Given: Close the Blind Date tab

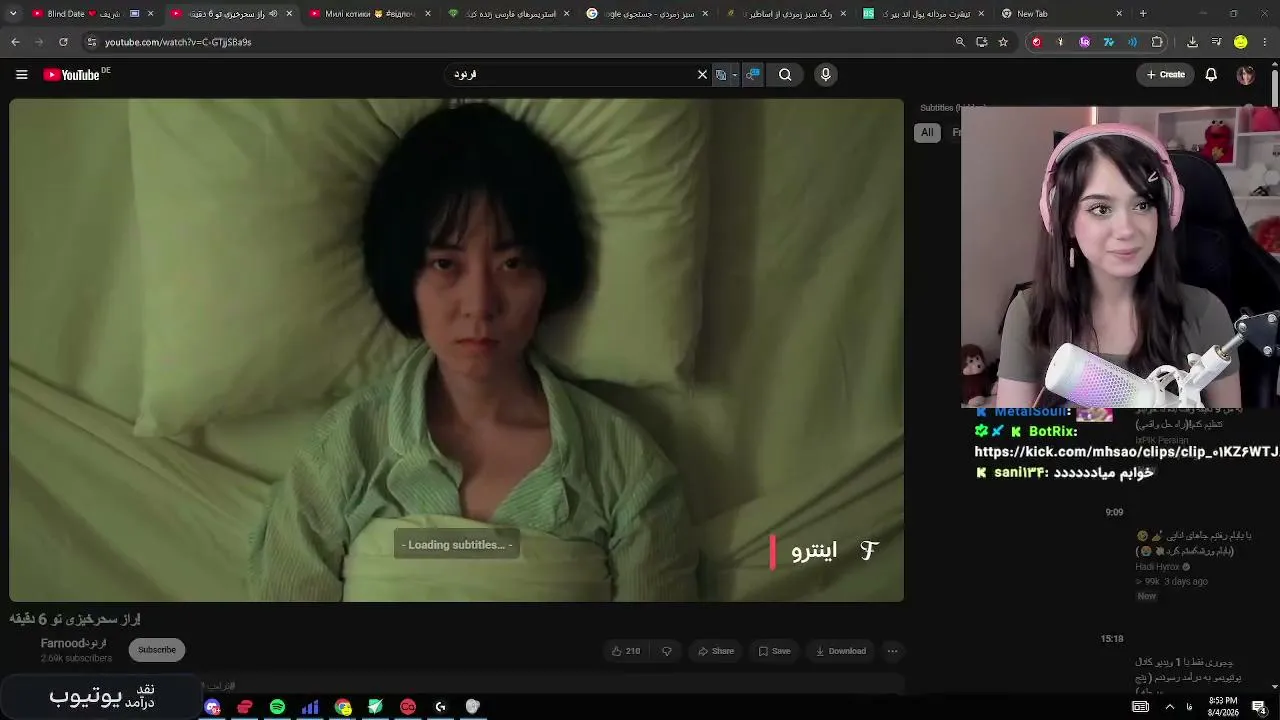Looking at the screenshot, I should click(x=150, y=14).
